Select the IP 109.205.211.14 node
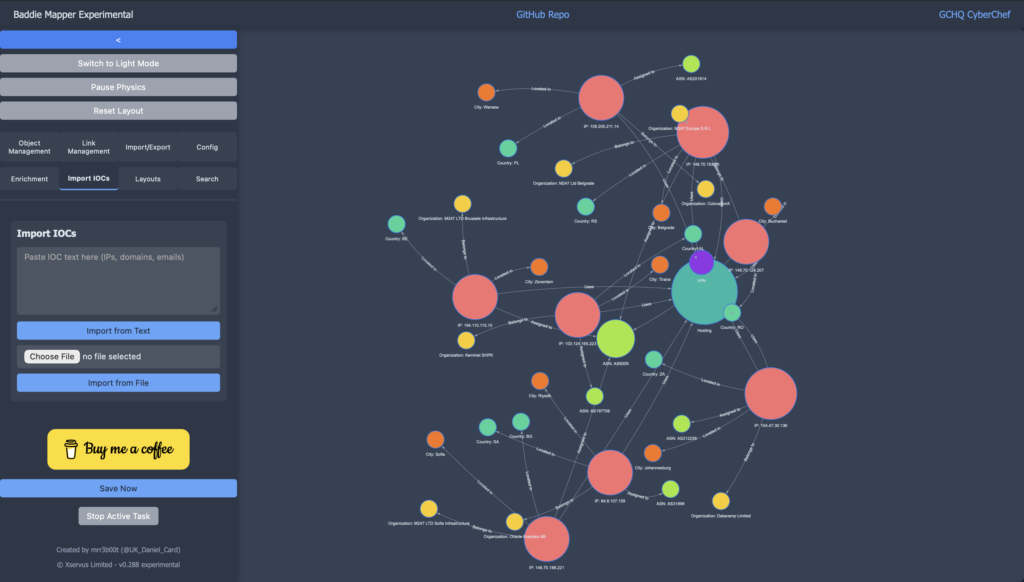Screen dimensions: 1024x582 (601, 98)
